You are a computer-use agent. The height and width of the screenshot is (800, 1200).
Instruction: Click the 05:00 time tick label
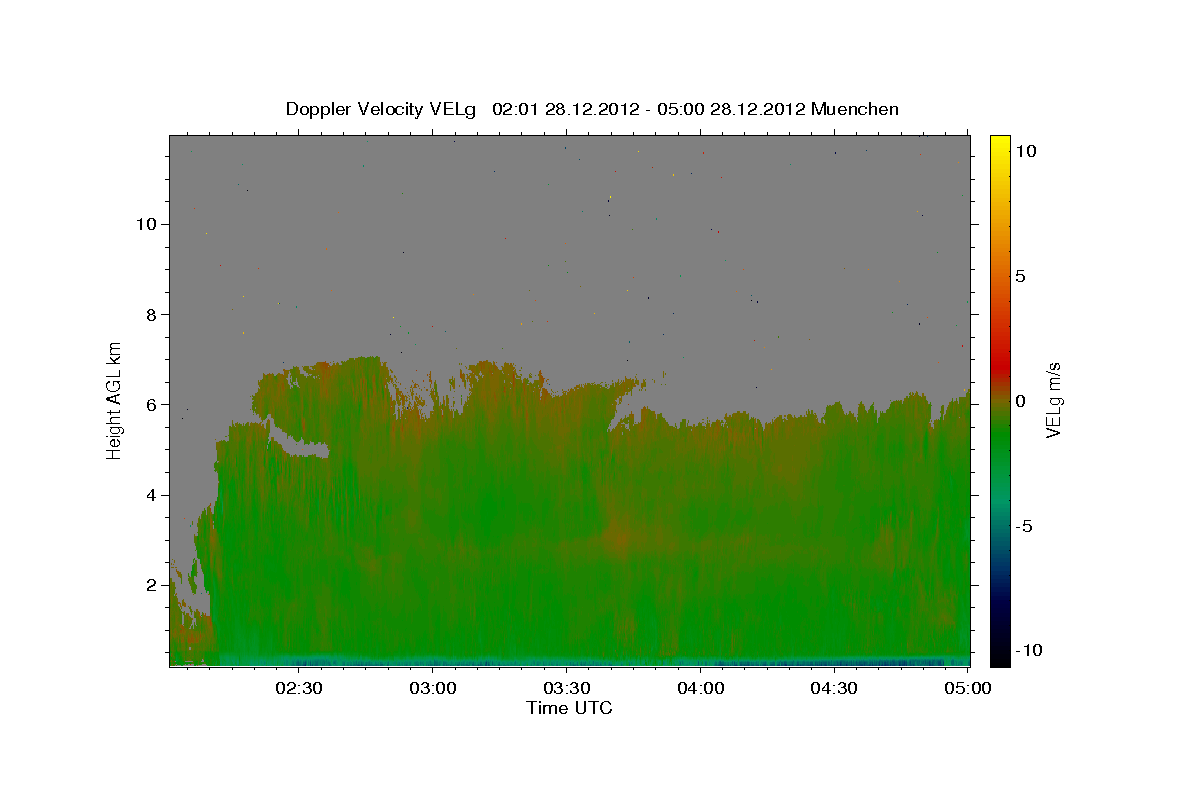(967, 688)
